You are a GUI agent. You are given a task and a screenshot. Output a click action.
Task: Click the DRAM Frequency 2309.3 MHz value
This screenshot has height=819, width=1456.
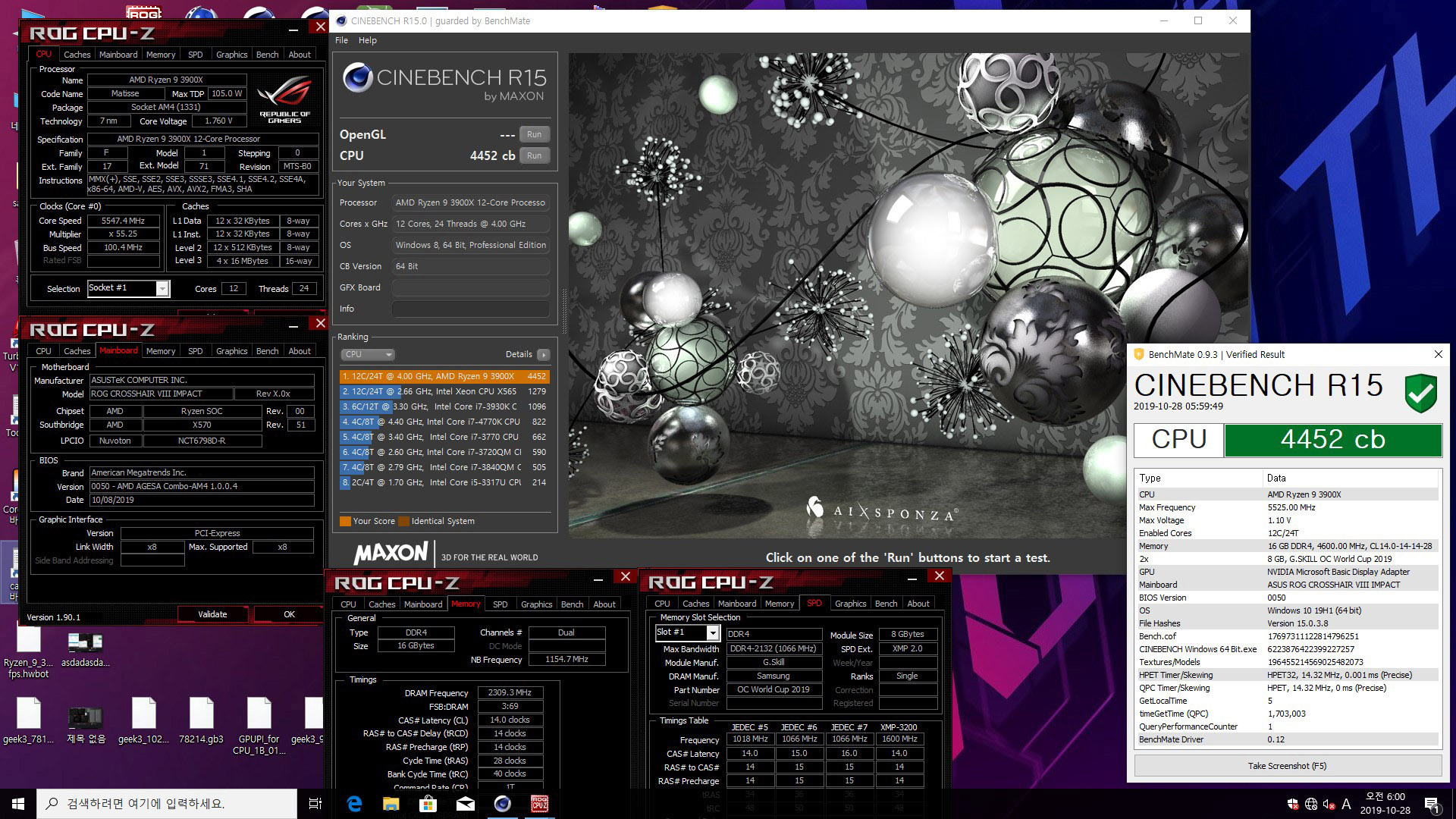point(510,693)
